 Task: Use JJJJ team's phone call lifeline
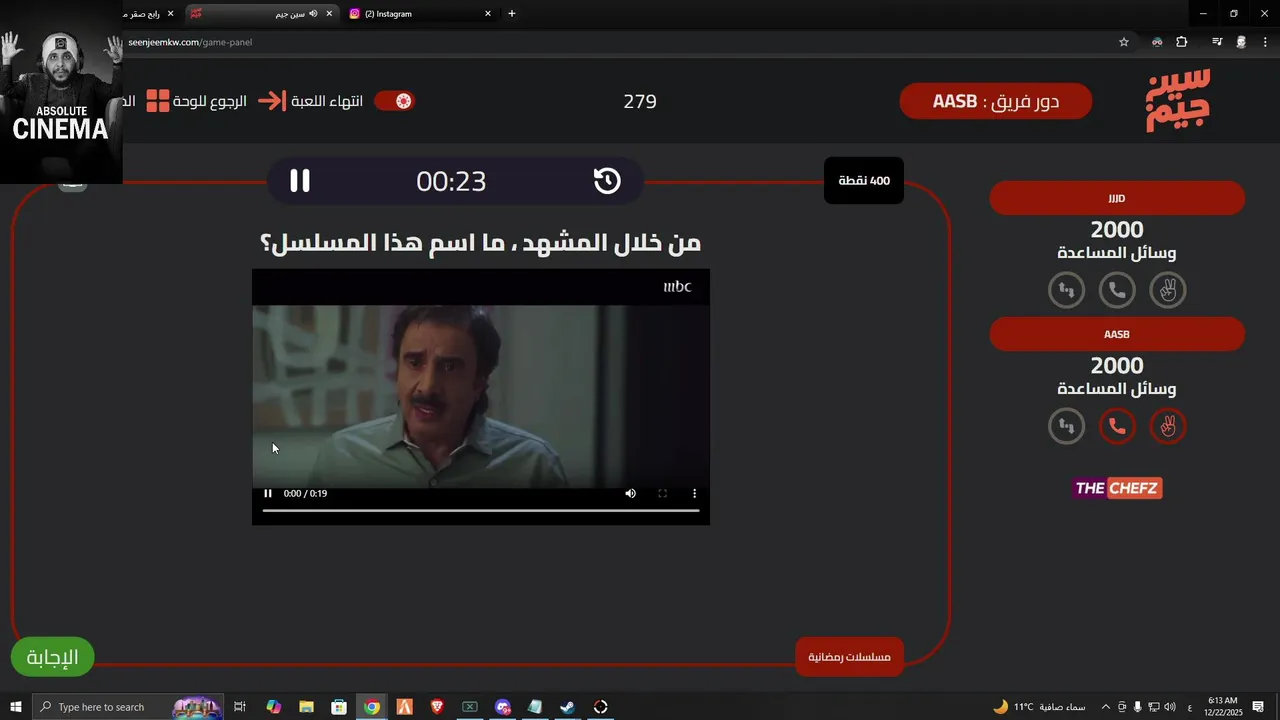pyautogui.click(x=1117, y=290)
